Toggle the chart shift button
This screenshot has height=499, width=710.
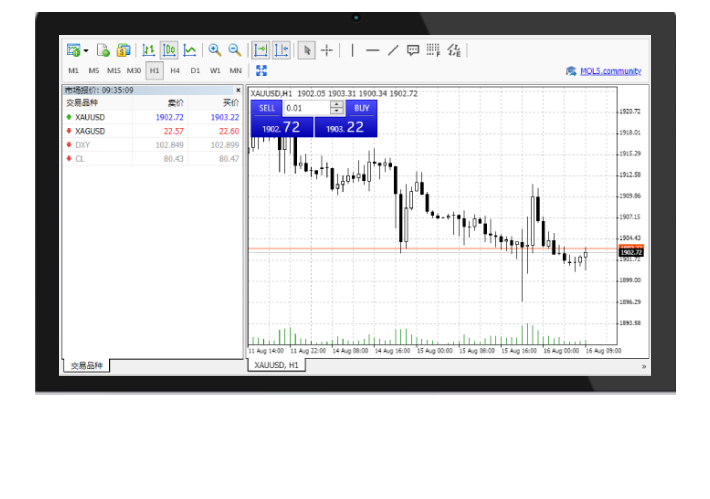281,50
